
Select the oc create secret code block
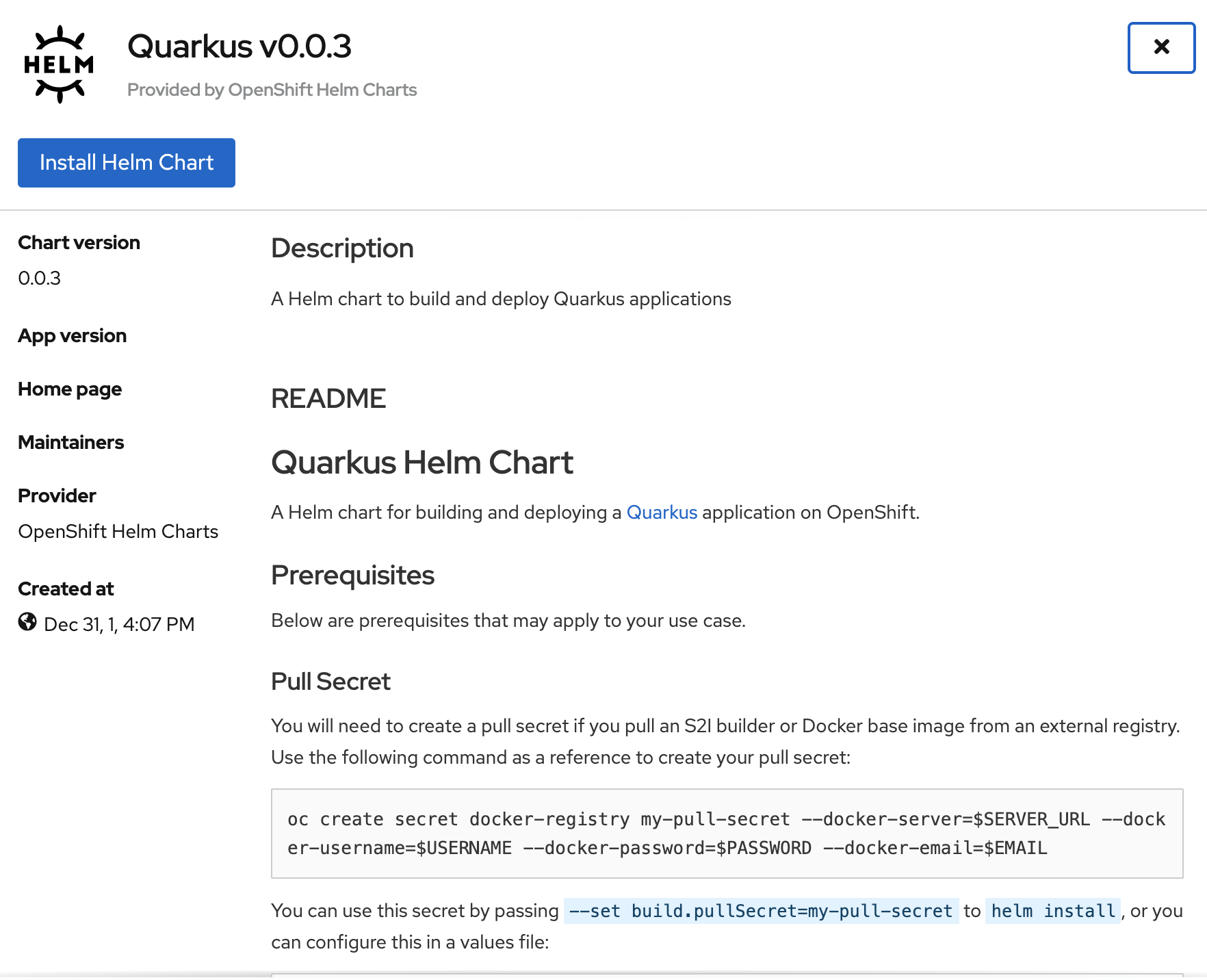pos(725,834)
